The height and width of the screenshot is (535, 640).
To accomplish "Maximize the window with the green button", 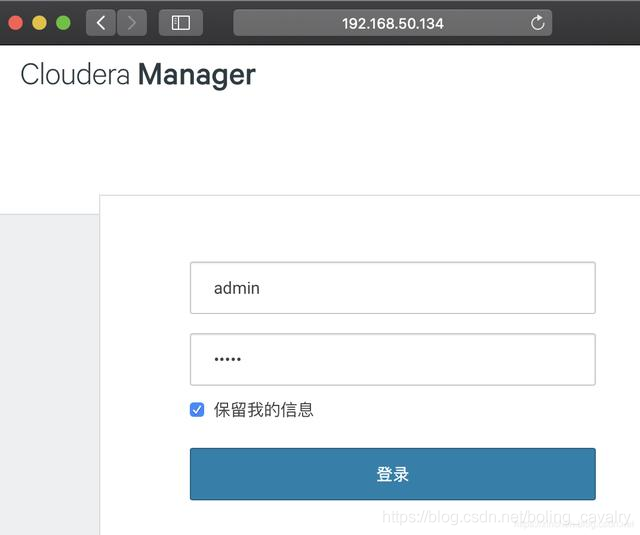I will [x=63, y=23].
